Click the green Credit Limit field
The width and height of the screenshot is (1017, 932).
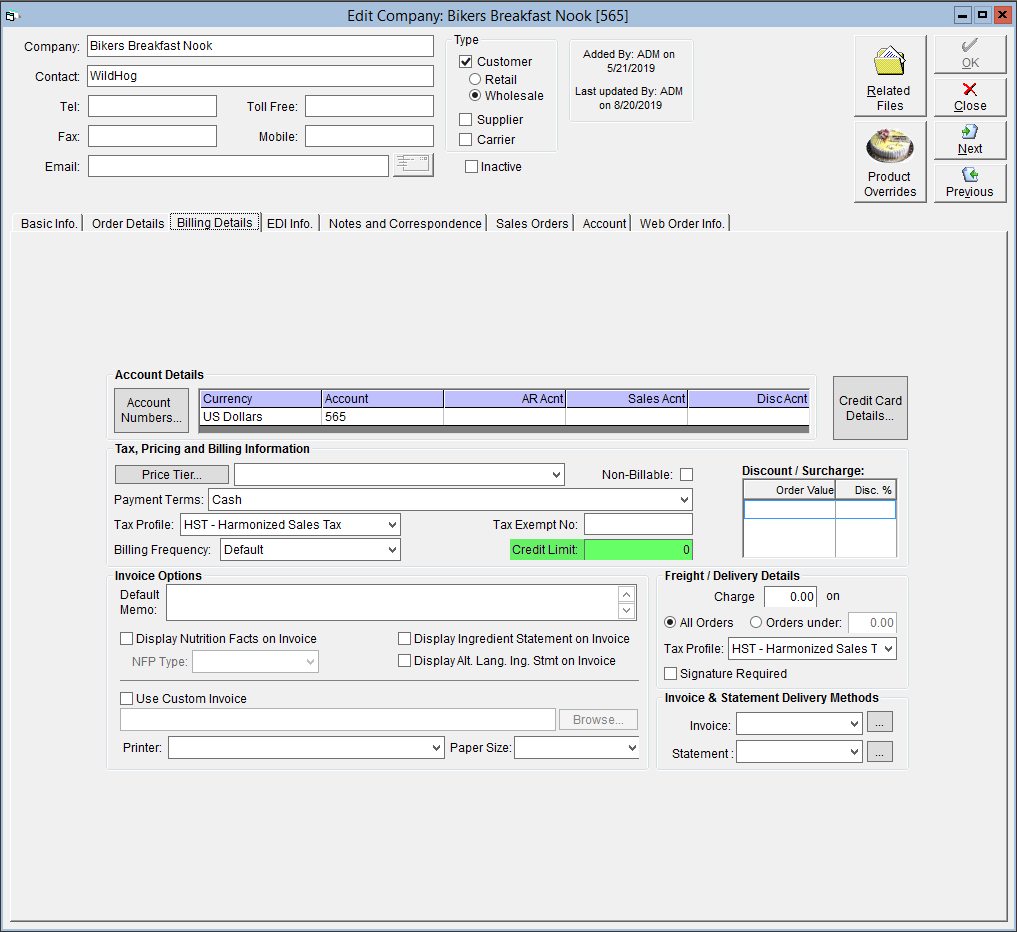click(638, 550)
